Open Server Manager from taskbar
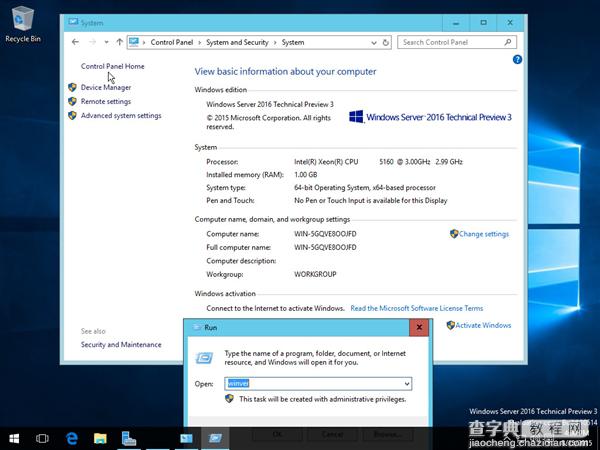600x450 pixels. click(x=129, y=438)
